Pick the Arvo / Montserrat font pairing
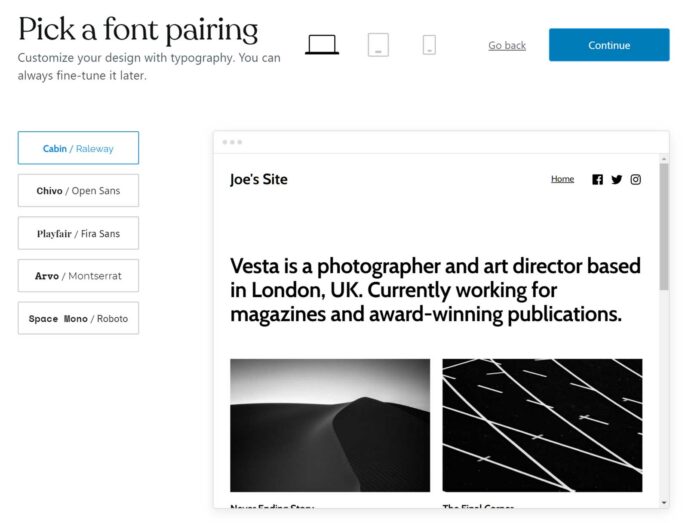 coord(78,276)
